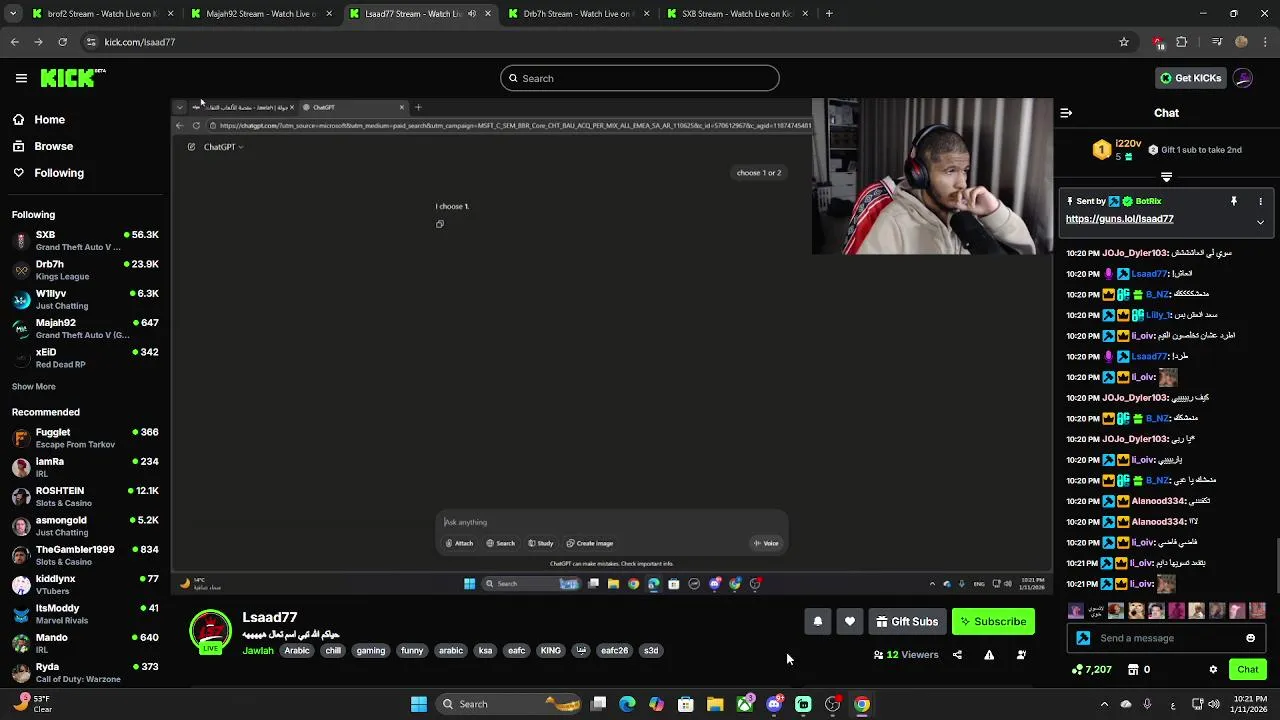Mute audio on Lsaad77 tab speaker icon

[472, 14]
